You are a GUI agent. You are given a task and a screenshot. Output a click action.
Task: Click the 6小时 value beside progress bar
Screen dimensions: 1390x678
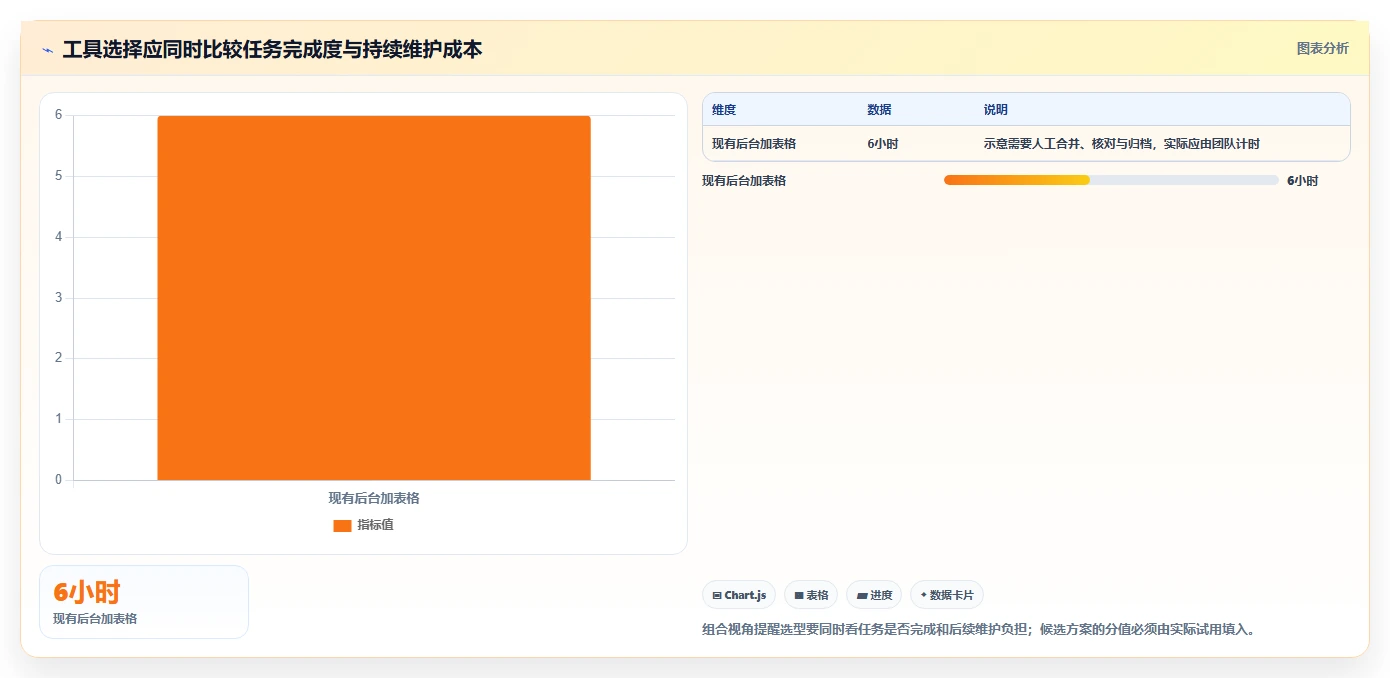(x=1303, y=181)
